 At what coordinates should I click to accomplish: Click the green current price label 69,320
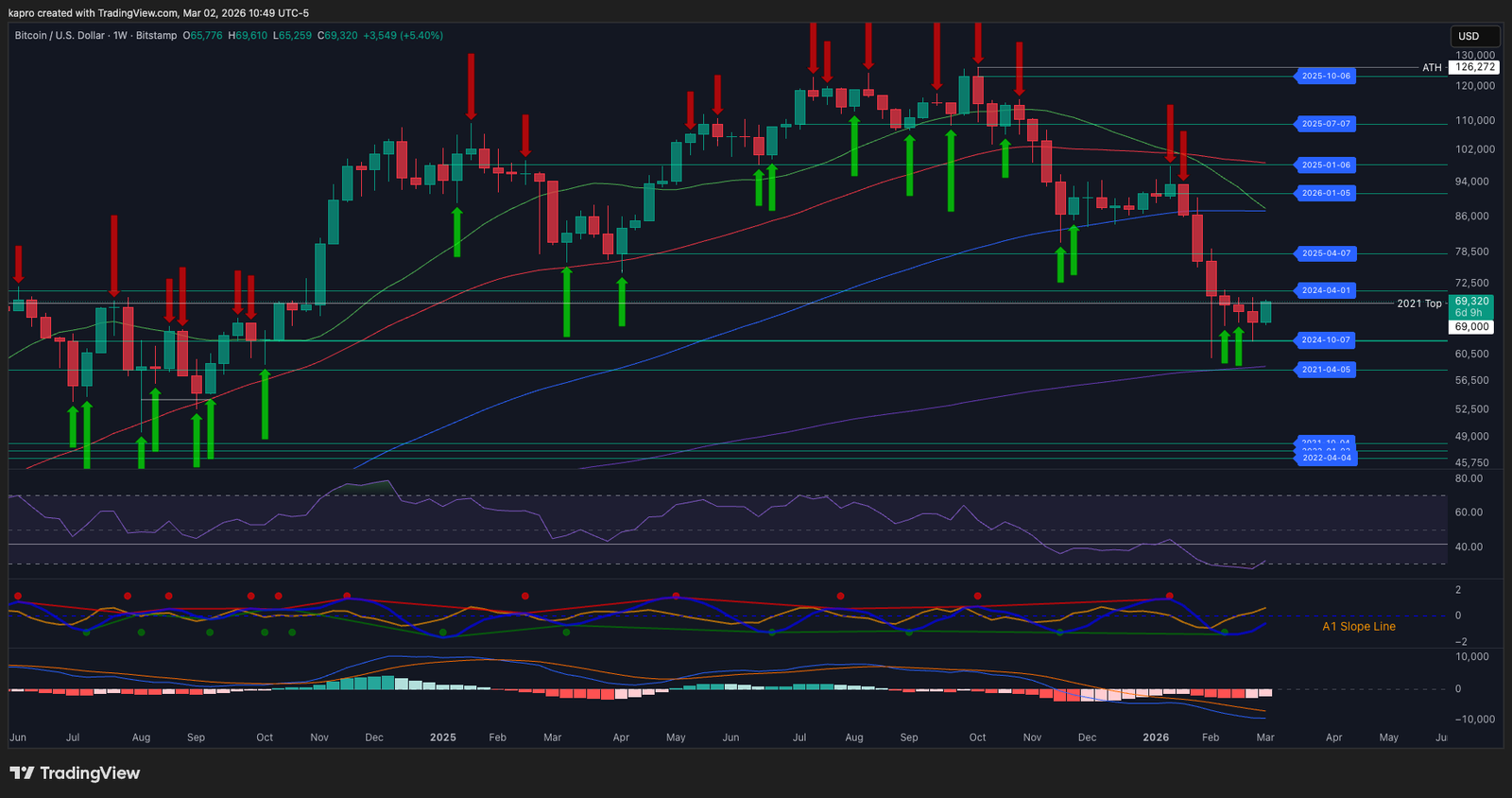click(x=1471, y=302)
